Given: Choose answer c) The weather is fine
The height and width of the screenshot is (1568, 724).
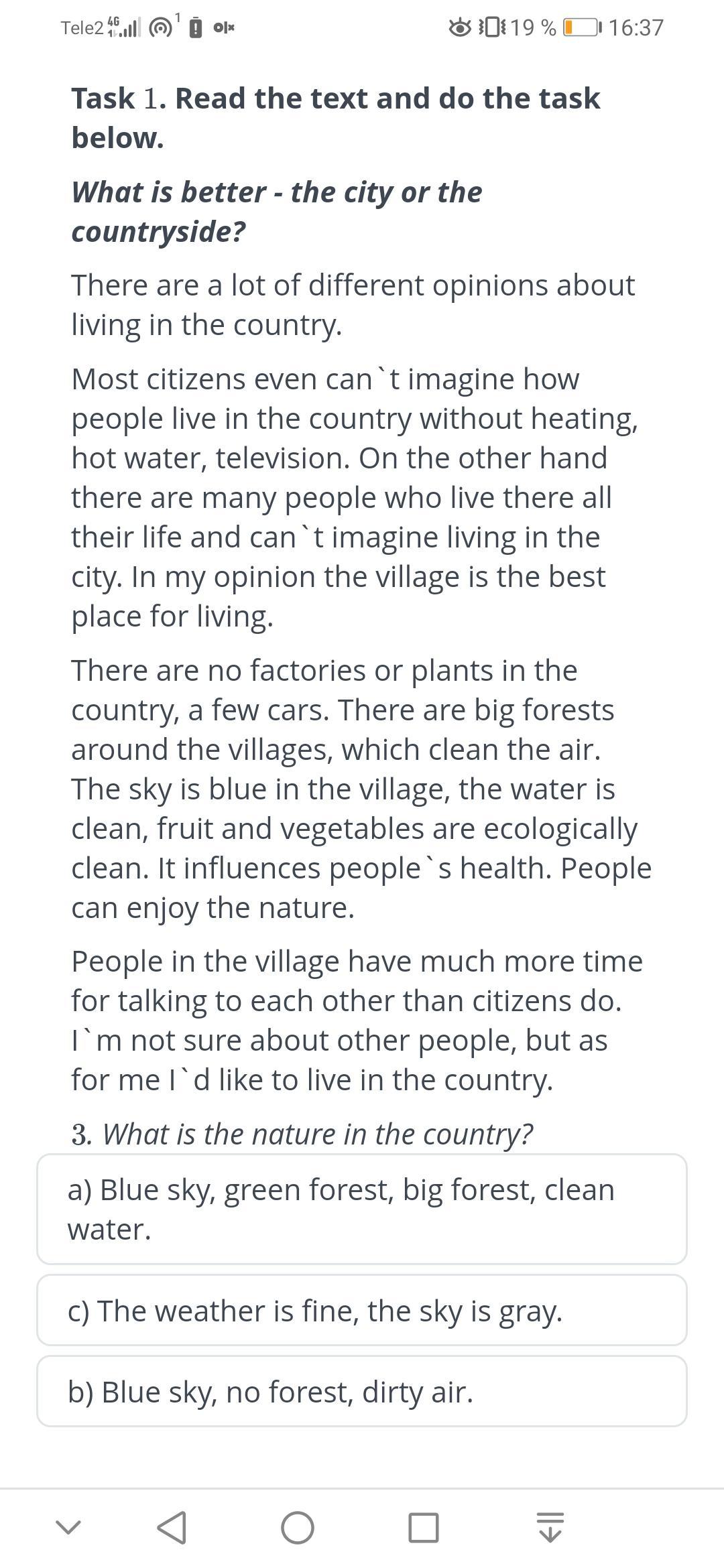Looking at the screenshot, I should pos(362,1311).
